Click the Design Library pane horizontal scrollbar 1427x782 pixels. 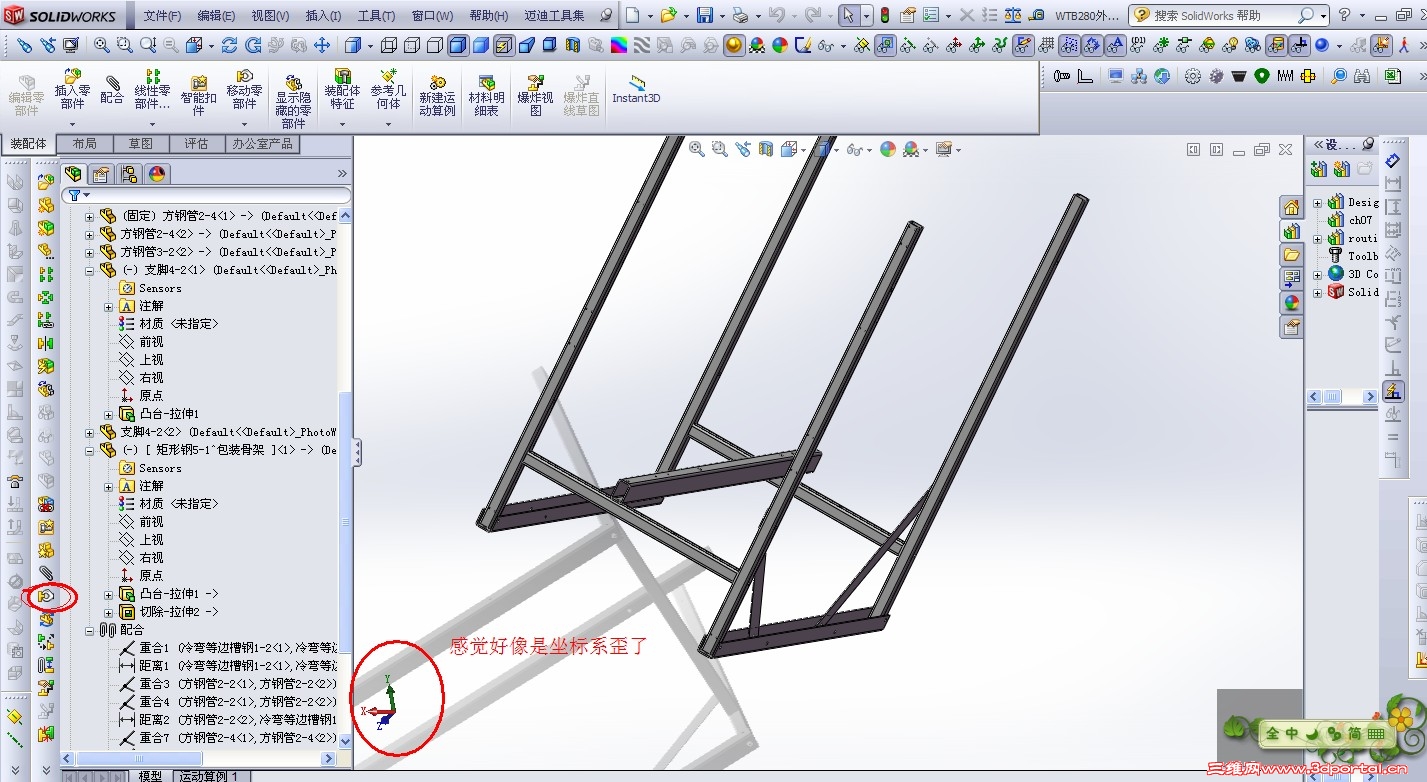(1342, 397)
